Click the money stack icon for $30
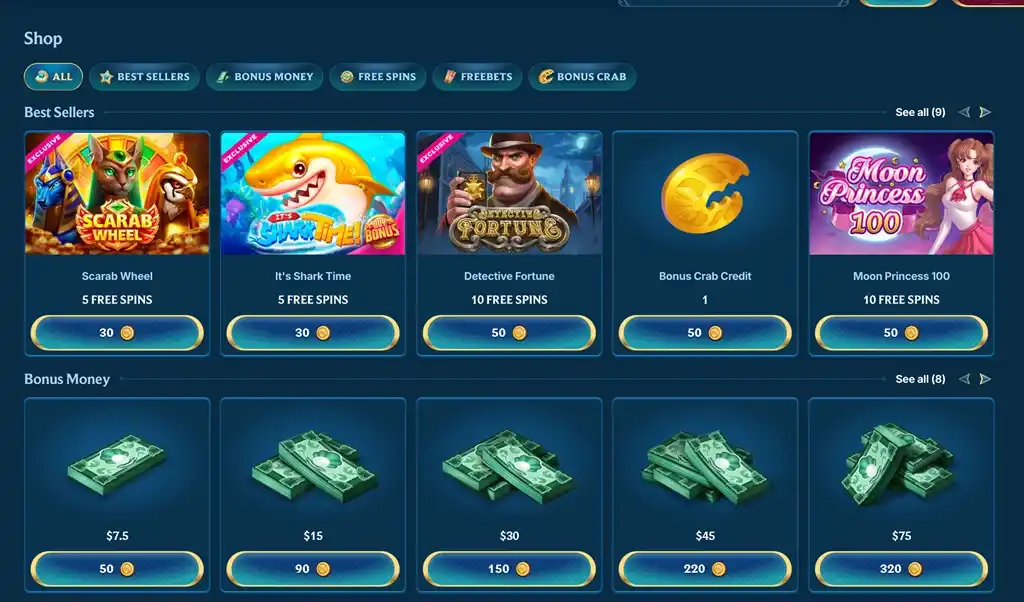 tap(509, 465)
